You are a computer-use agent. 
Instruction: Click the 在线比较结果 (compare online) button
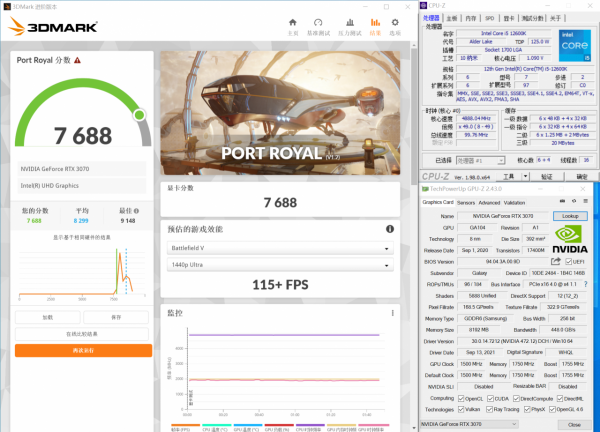click(82, 334)
